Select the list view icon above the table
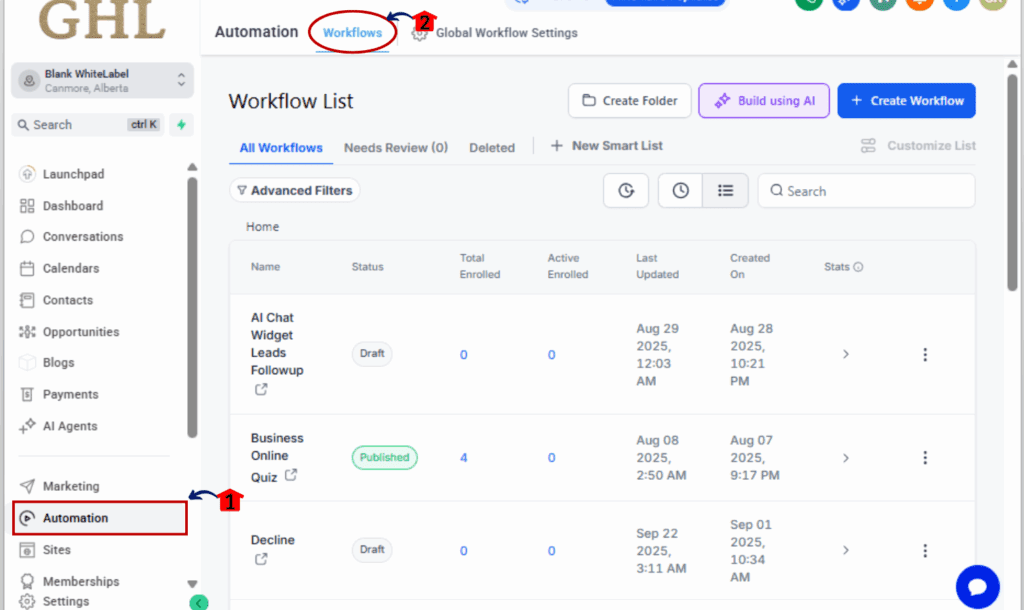 [725, 190]
